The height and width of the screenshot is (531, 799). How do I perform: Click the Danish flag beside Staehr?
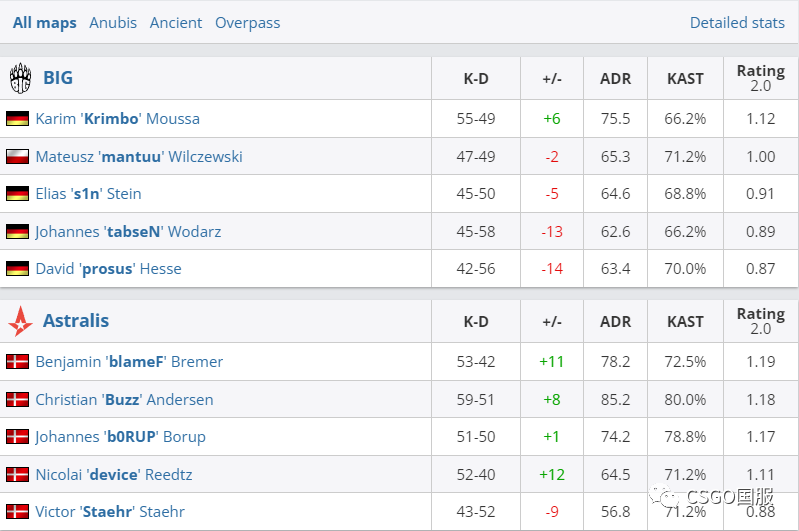point(17,511)
